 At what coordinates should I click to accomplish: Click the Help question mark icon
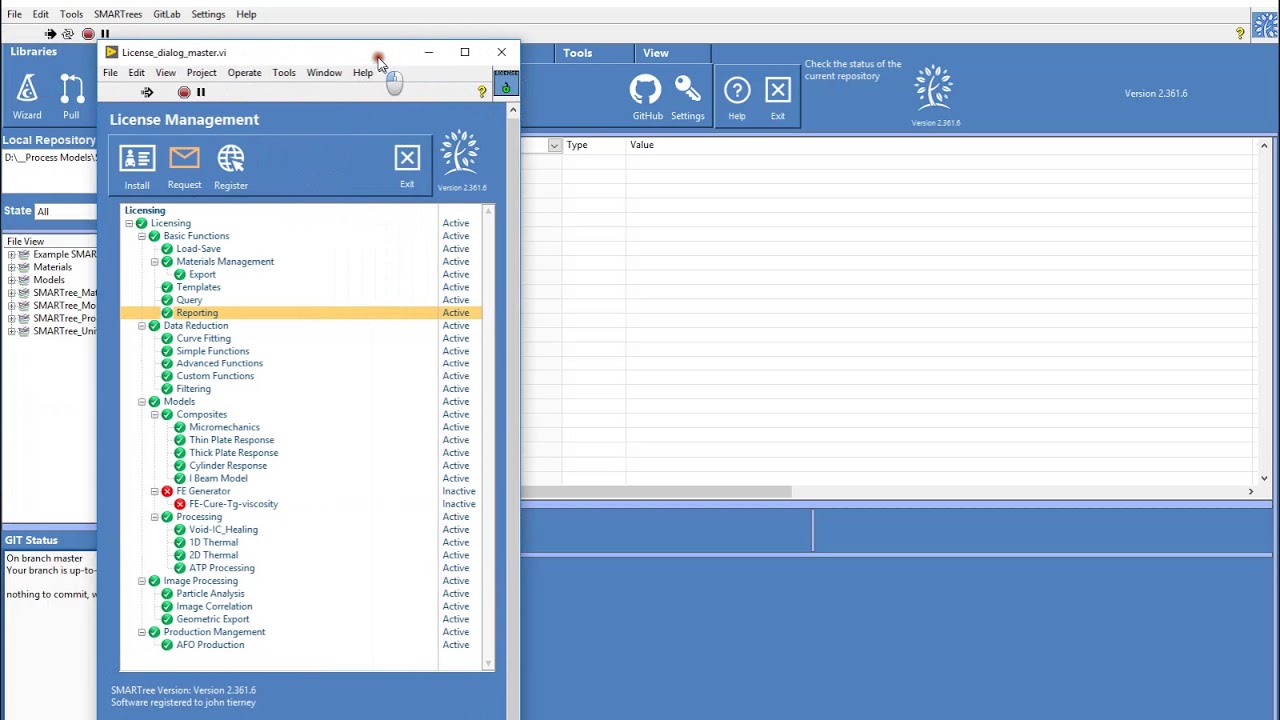click(737, 90)
